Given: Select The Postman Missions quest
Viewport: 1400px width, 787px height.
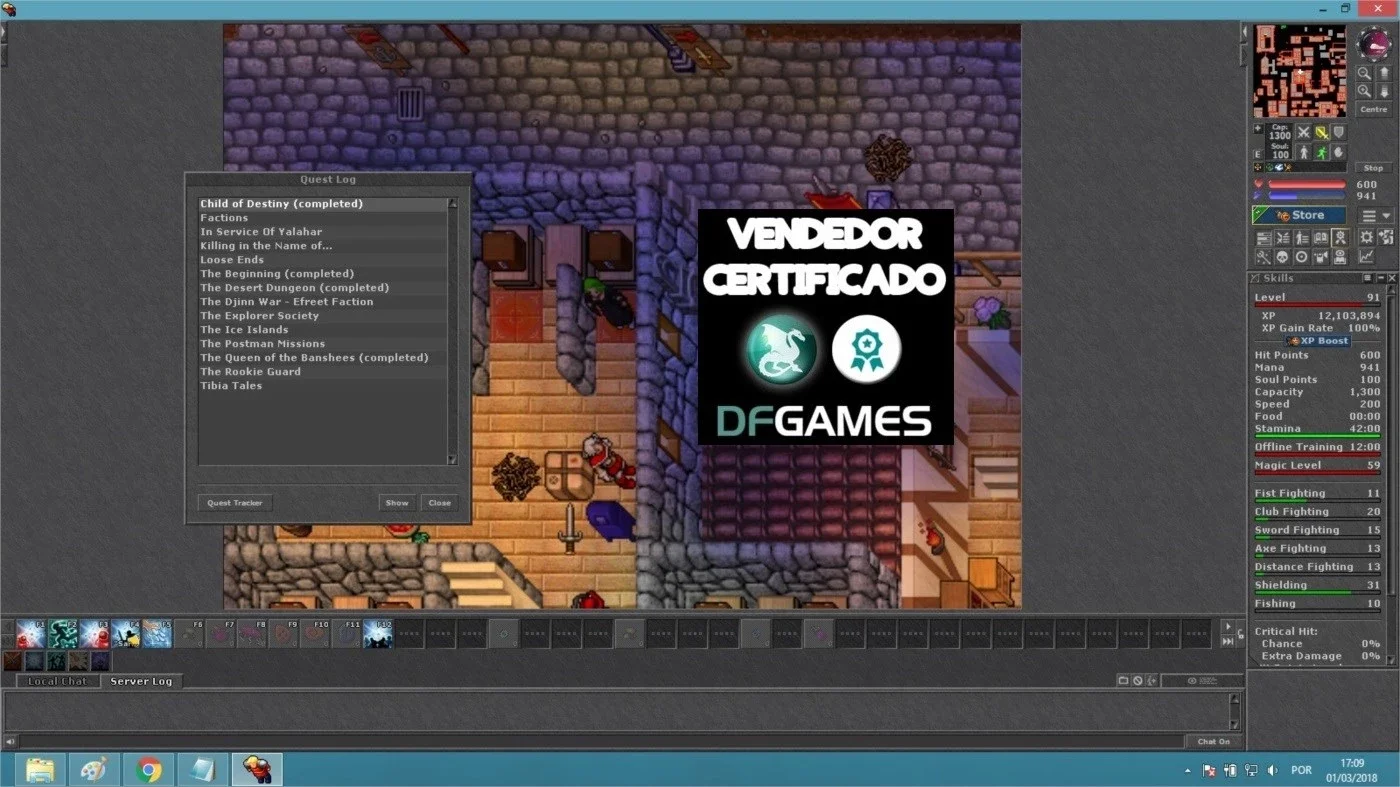Looking at the screenshot, I should pyautogui.click(x=322, y=344).
